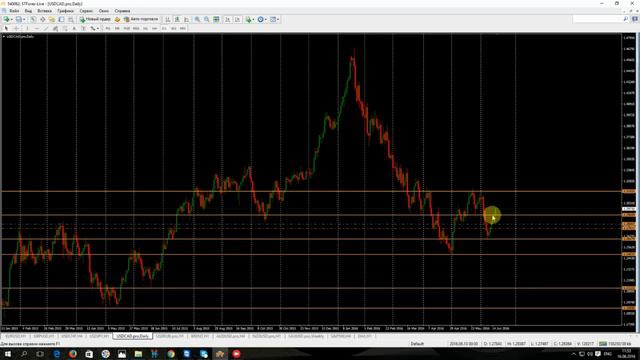Switch chart to bar chart
The height and width of the screenshot is (360, 640).
(x=167, y=19)
